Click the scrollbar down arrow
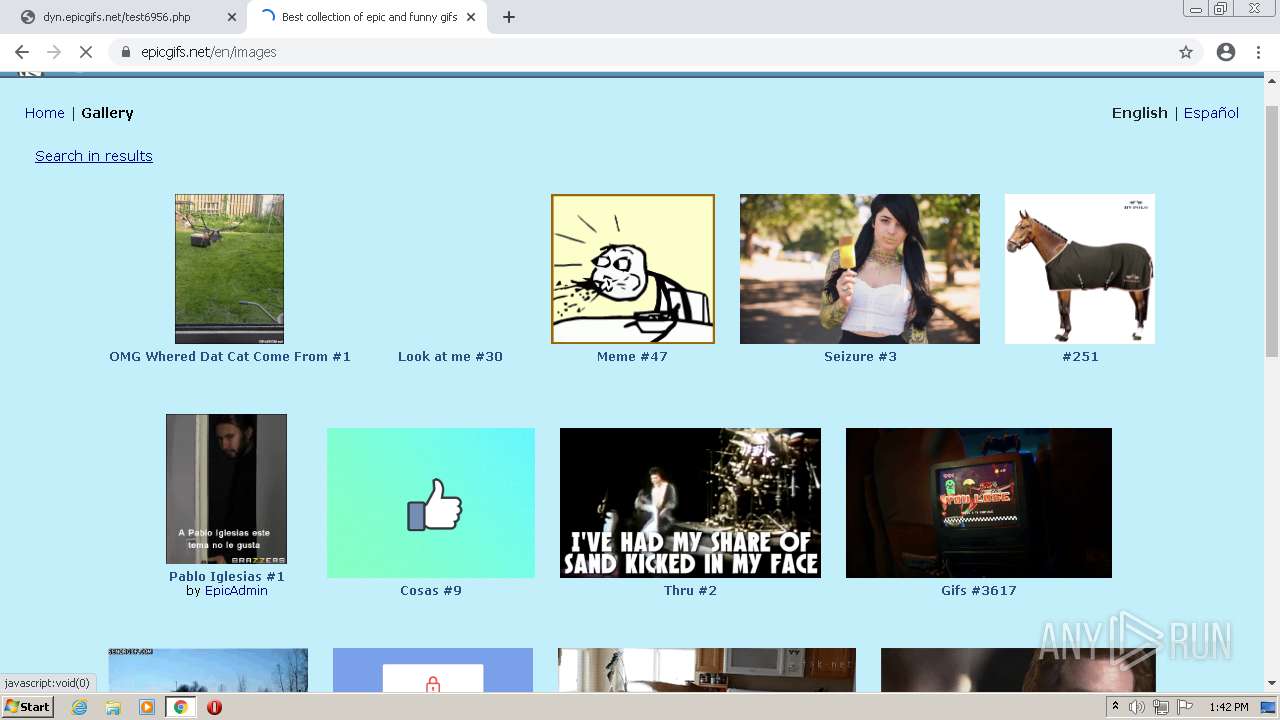Screen dimensions: 1280x720 pyautogui.click(x=1272, y=684)
